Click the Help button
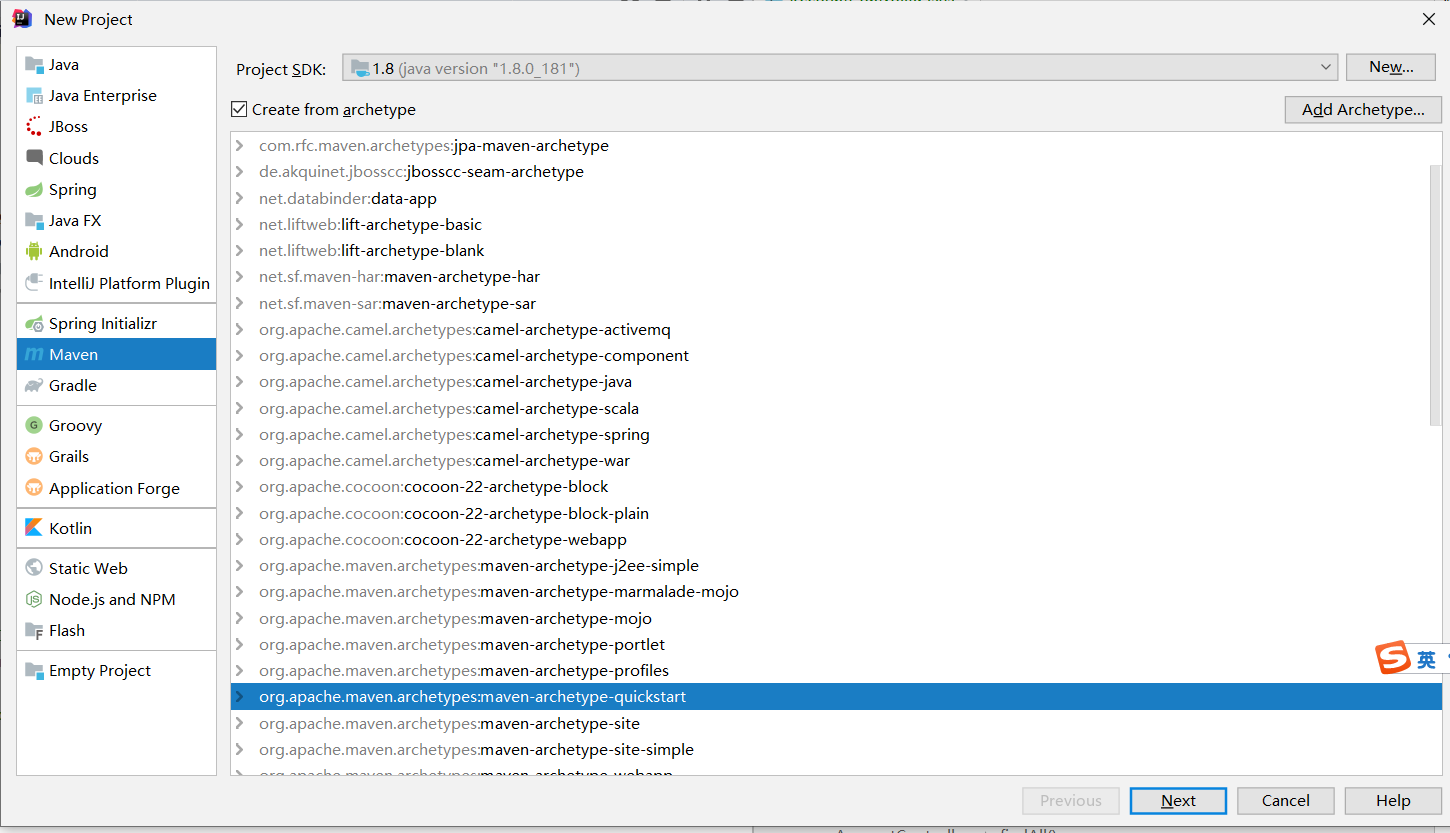 (x=1393, y=801)
